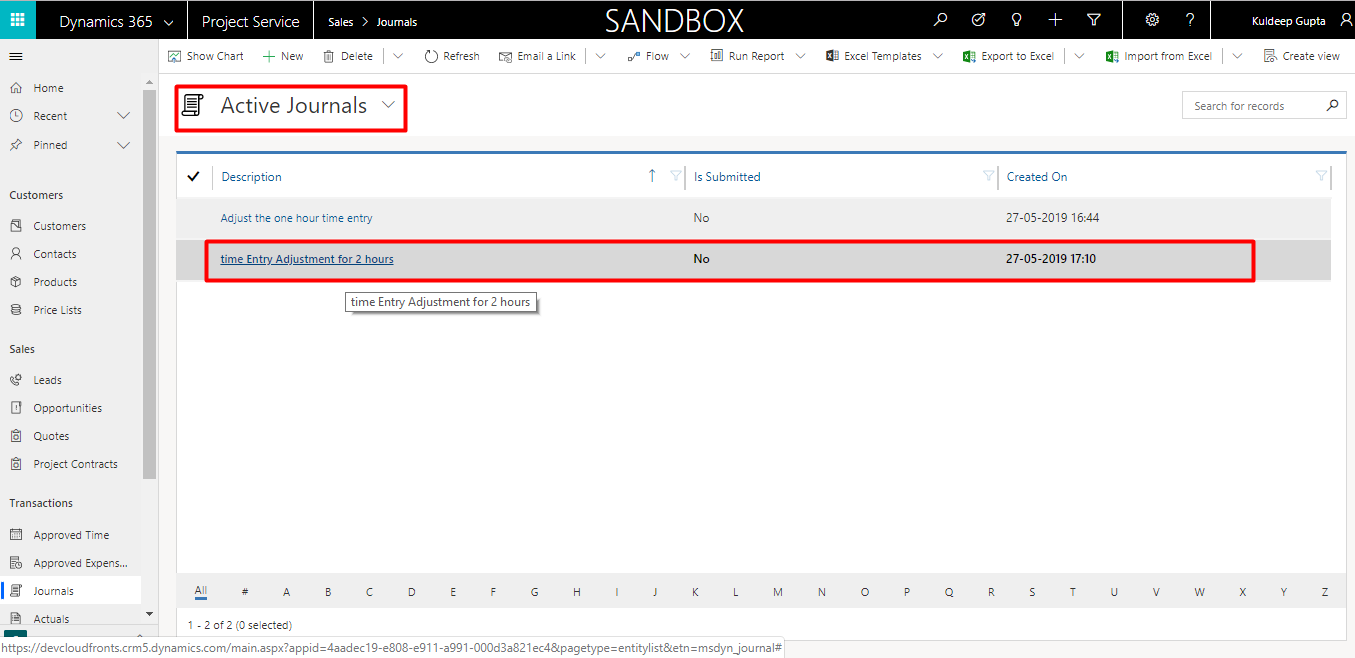Image resolution: width=1355 pixels, height=658 pixels.
Task: Toggle the hamburger navigation menu
Action: coord(16,57)
